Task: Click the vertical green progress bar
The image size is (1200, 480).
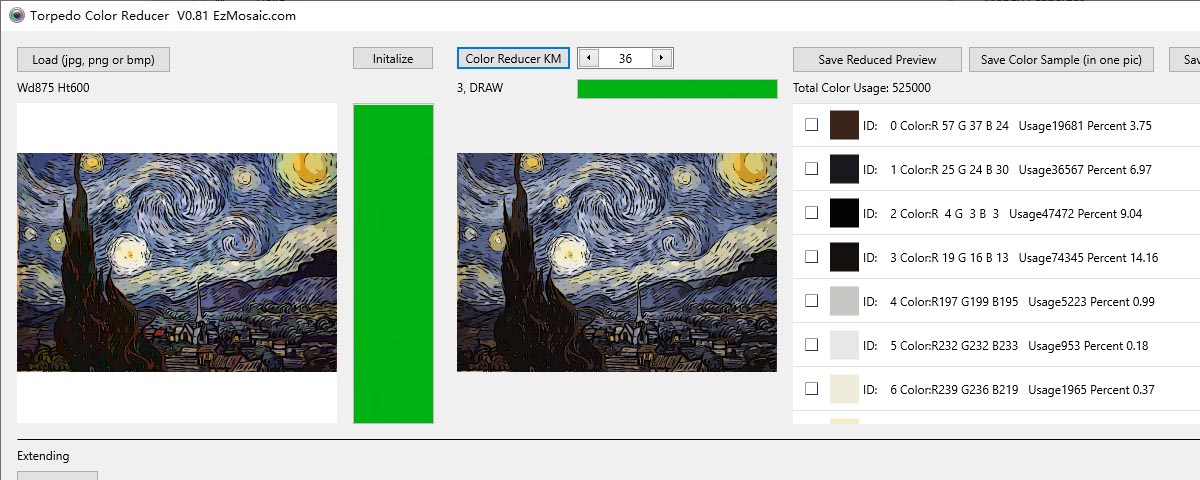Action: point(393,263)
